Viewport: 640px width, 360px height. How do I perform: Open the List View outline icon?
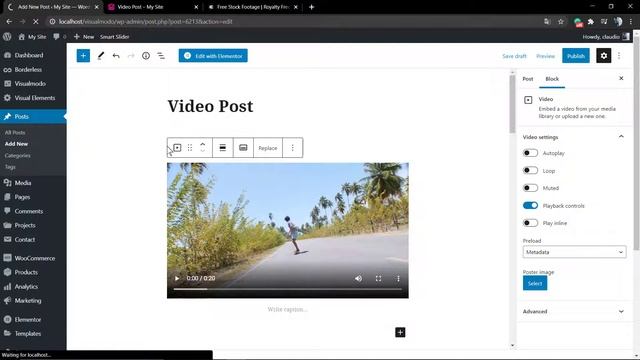click(x=161, y=56)
